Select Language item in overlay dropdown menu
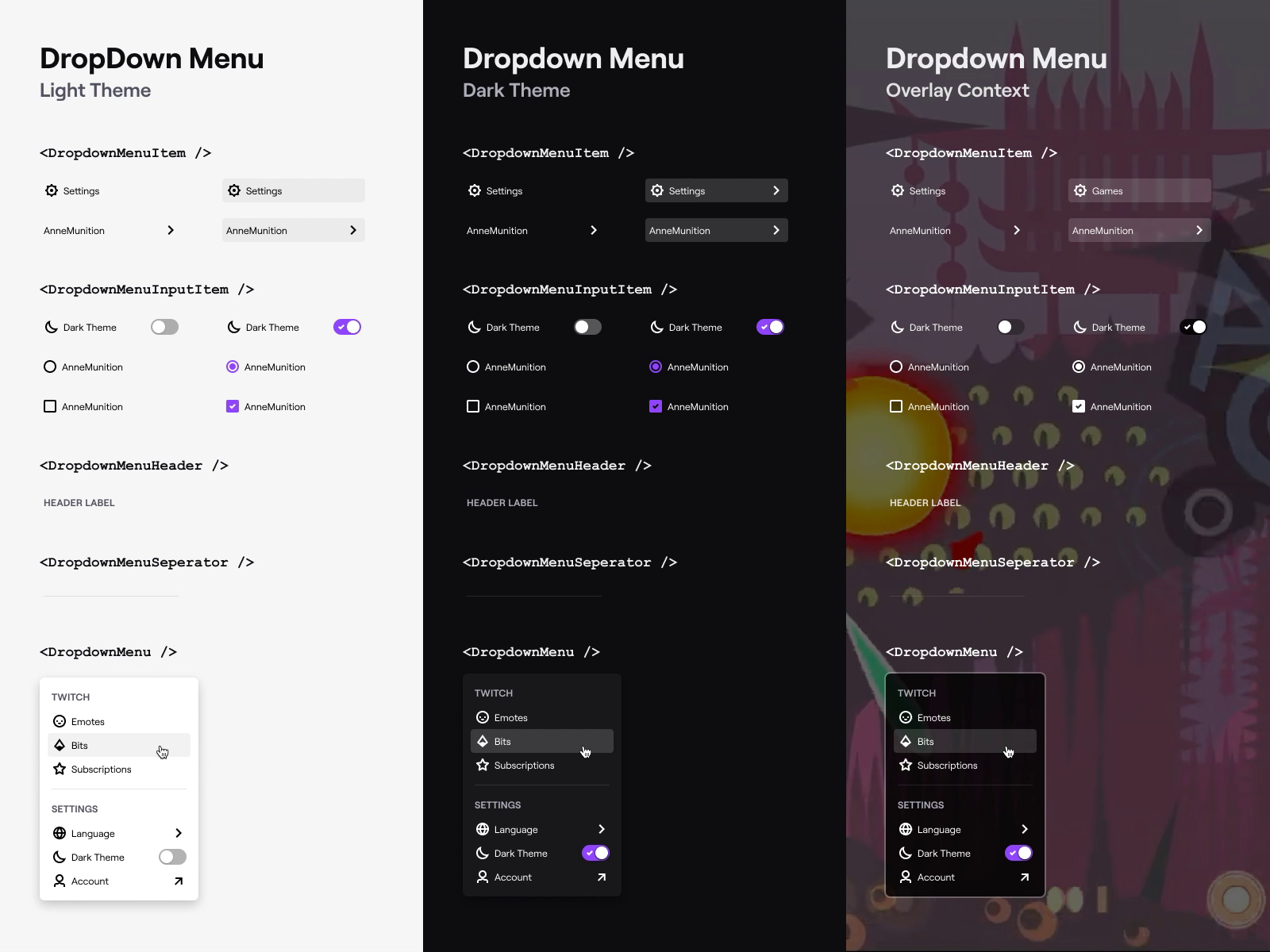This screenshot has height=952, width=1270. (965, 830)
